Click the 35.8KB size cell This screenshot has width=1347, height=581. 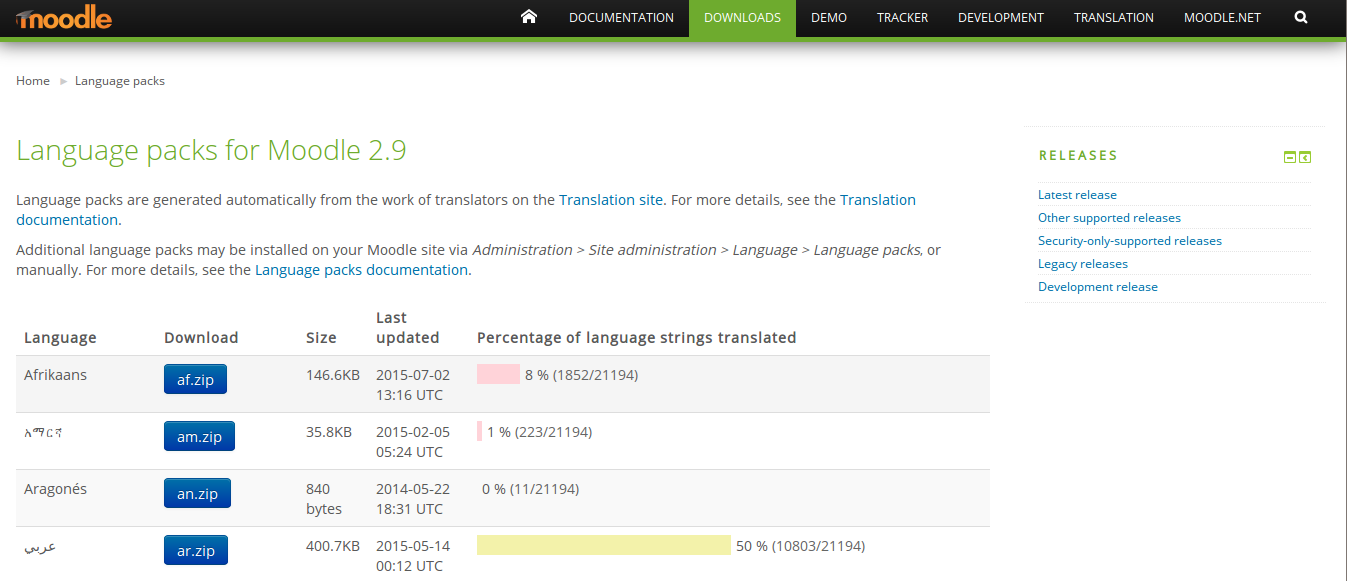(329, 432)
